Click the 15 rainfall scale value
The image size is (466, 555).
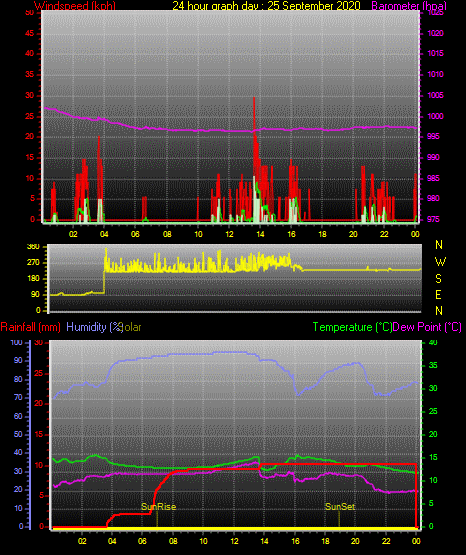click(x=39, y=434)
